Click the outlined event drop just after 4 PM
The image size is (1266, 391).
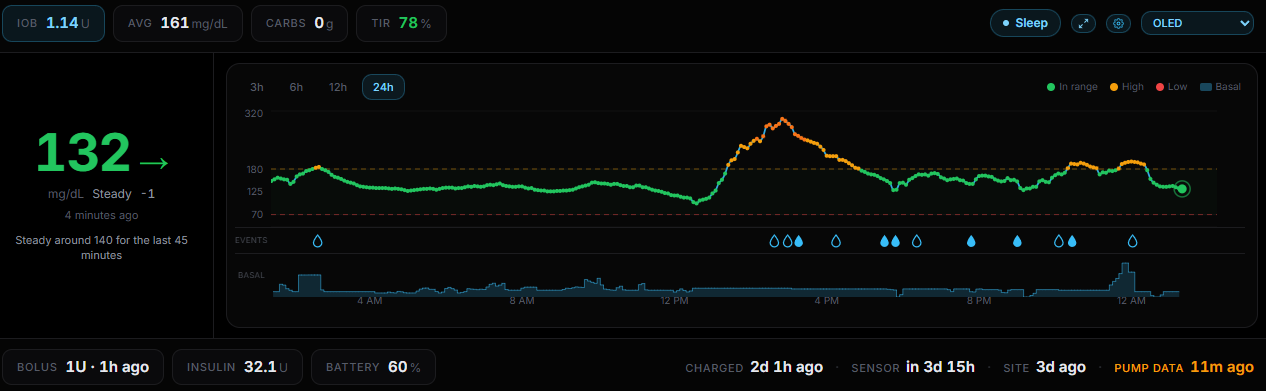point(836,241)
